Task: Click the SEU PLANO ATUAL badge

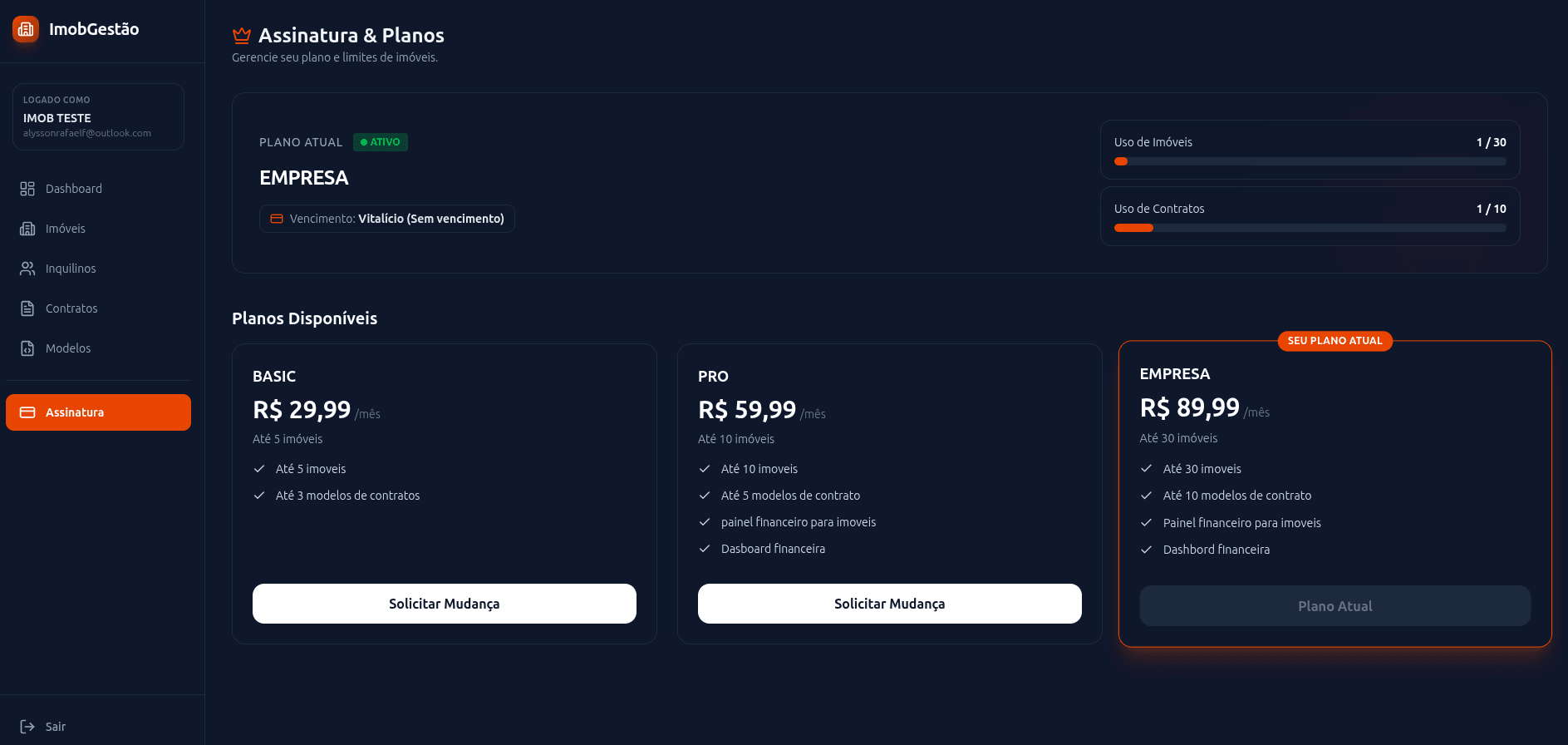Action: point(1335,341)
